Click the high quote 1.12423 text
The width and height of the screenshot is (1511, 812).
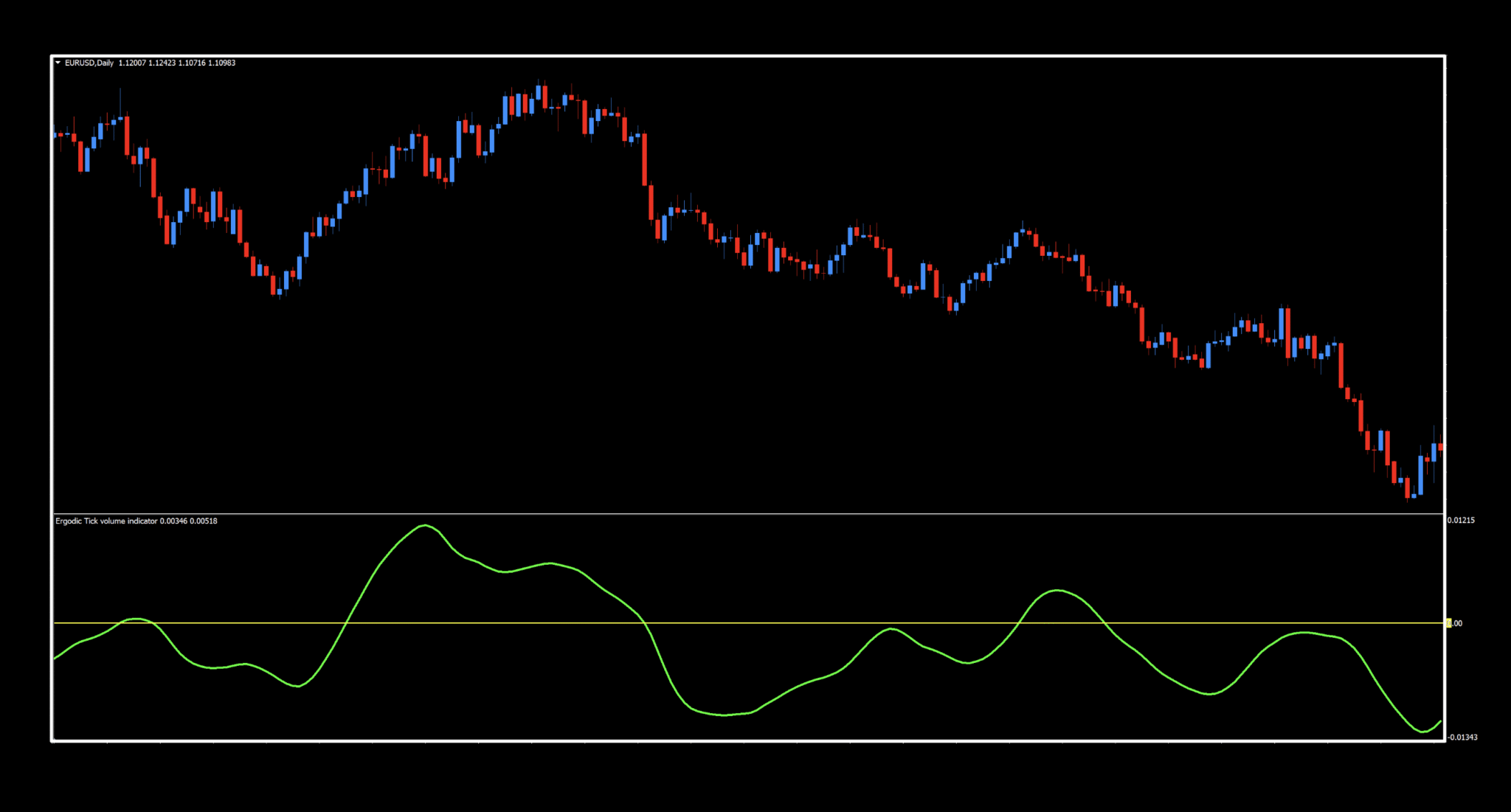[162, 64]
